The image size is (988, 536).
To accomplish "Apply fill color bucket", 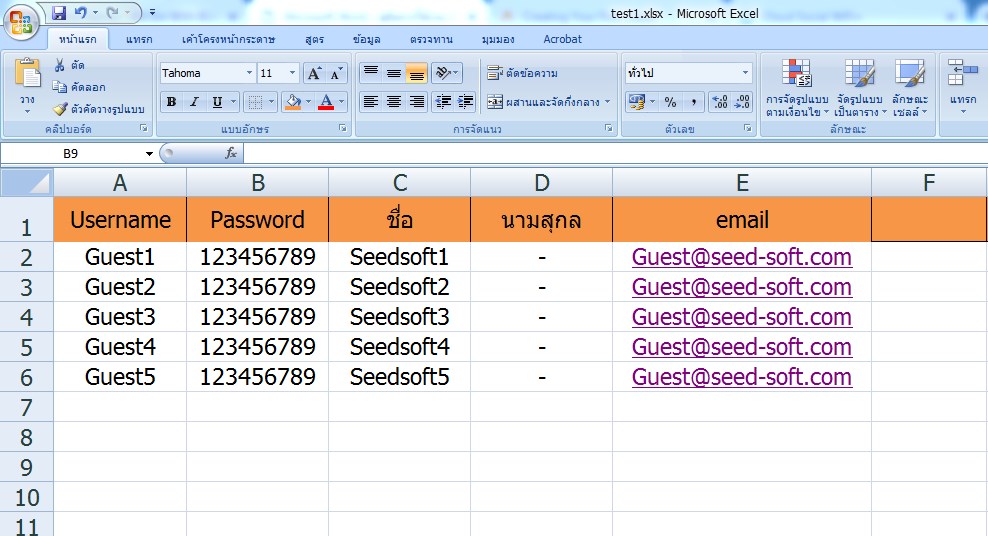I will coord(293,101).
